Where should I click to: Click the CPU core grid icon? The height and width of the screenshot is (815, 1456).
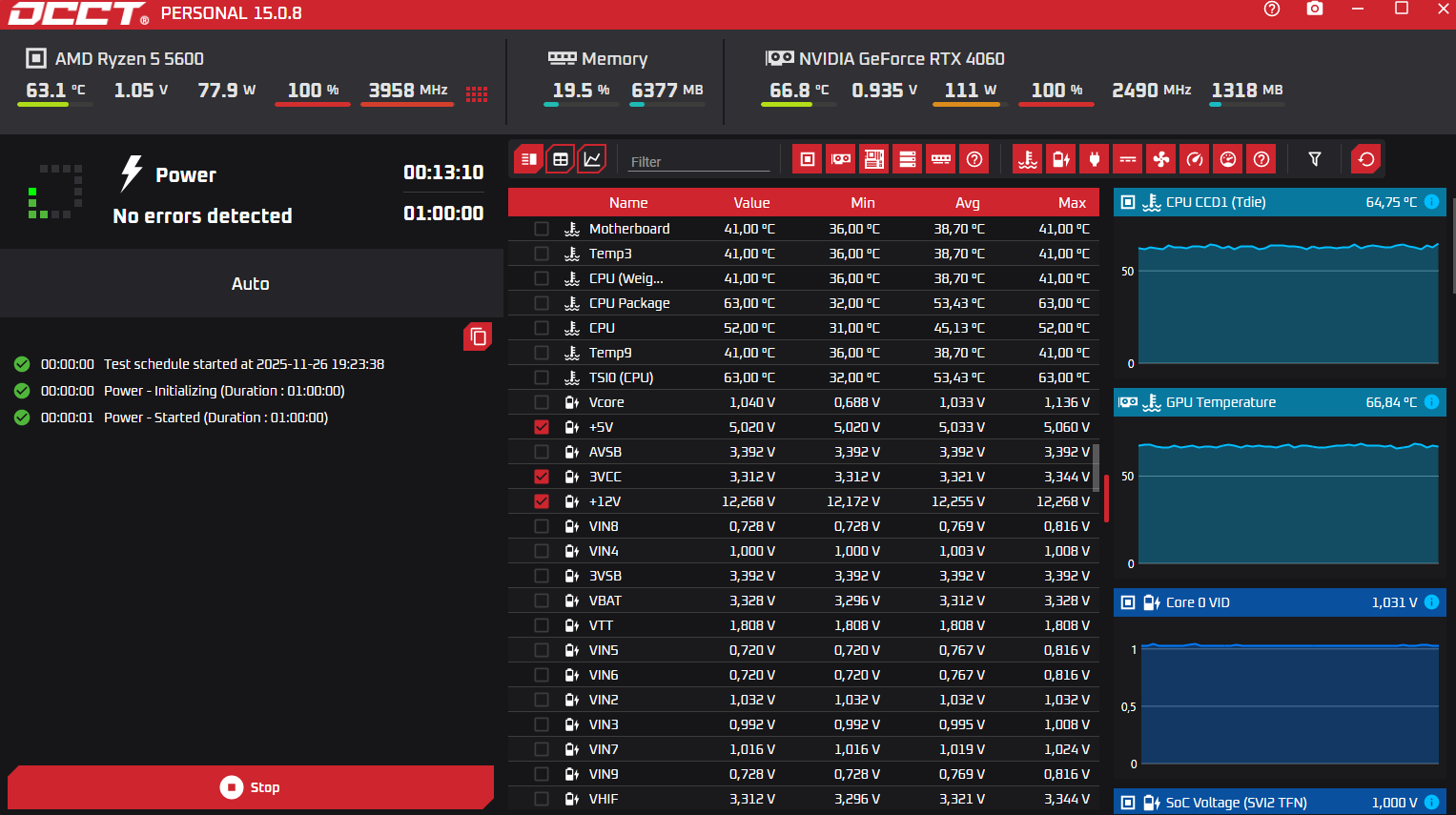[477, 93]
